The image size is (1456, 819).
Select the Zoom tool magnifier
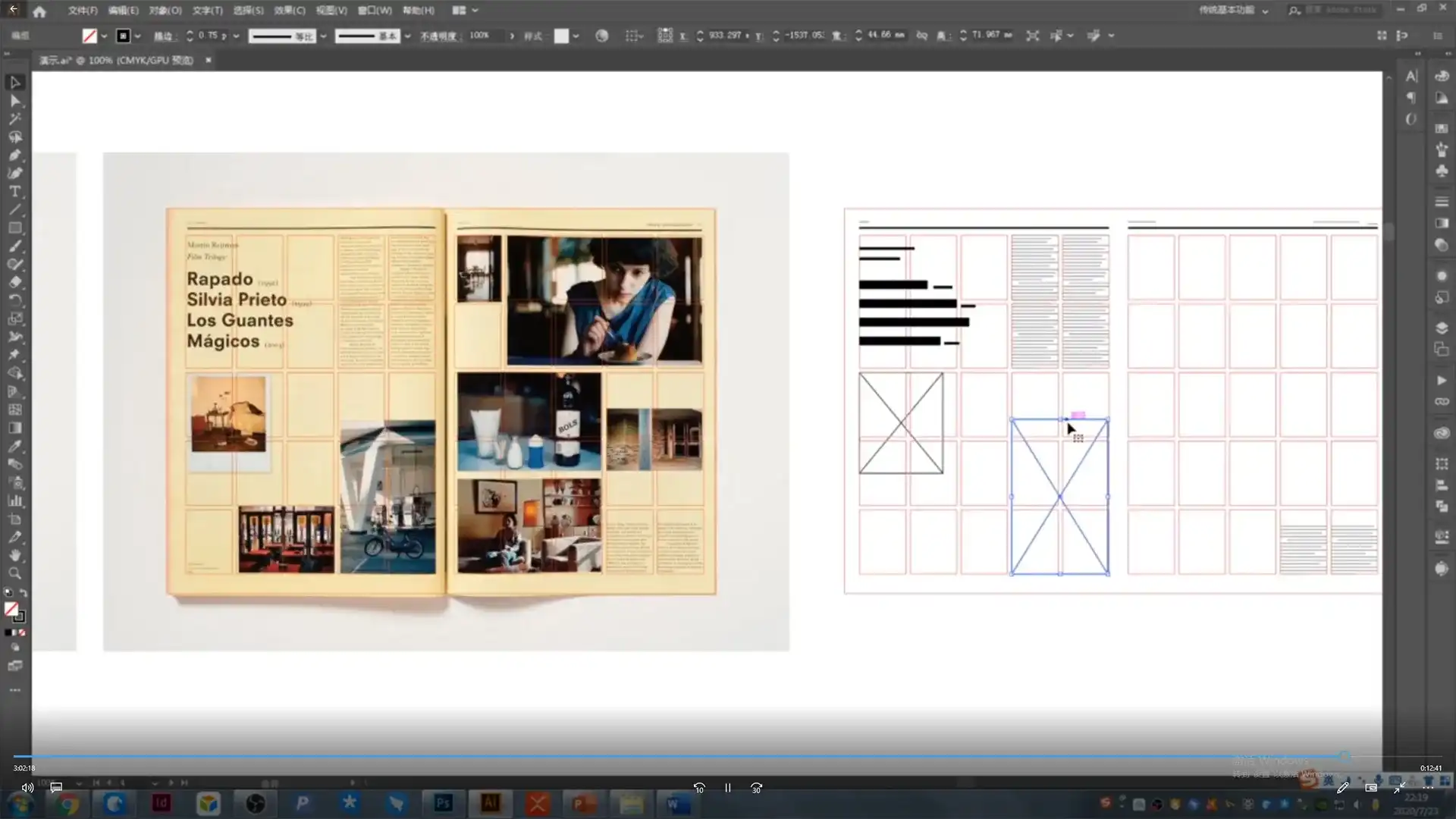[14, 574]
